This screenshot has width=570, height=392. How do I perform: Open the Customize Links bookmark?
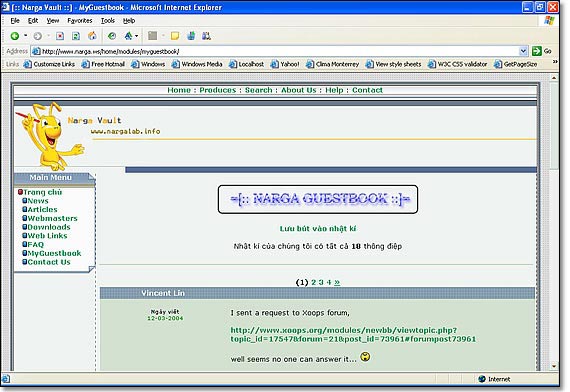tap(49, 64)
